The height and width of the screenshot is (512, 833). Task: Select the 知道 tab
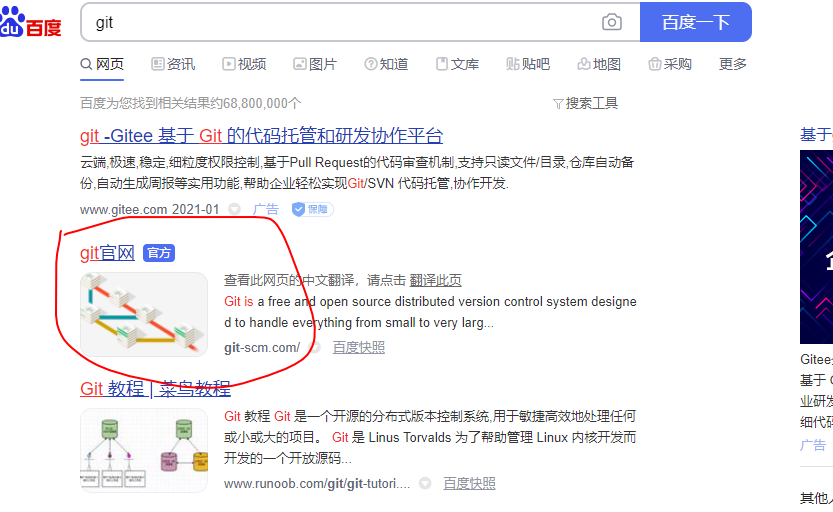(386, 64)
